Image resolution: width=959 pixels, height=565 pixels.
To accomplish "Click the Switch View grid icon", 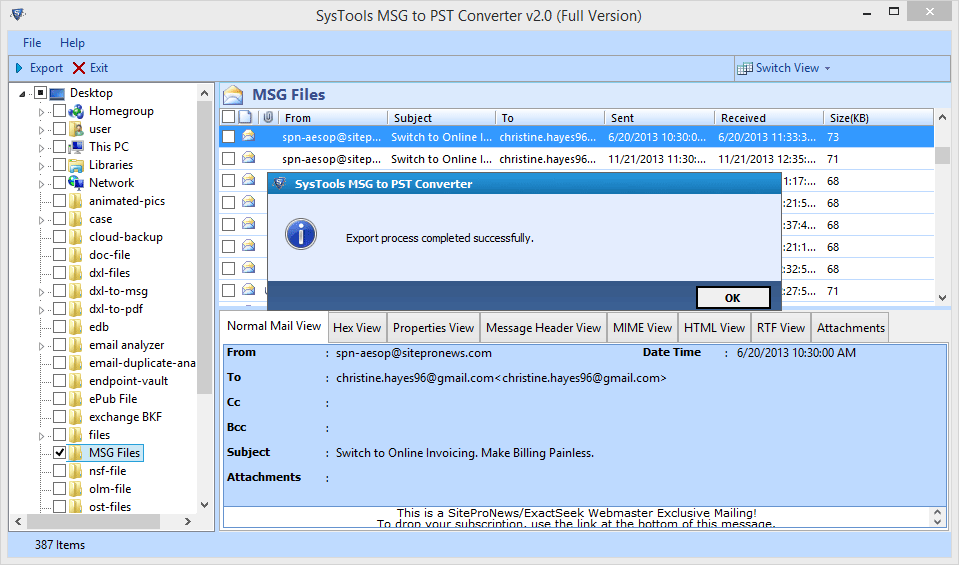I will (x=744, y=68).
